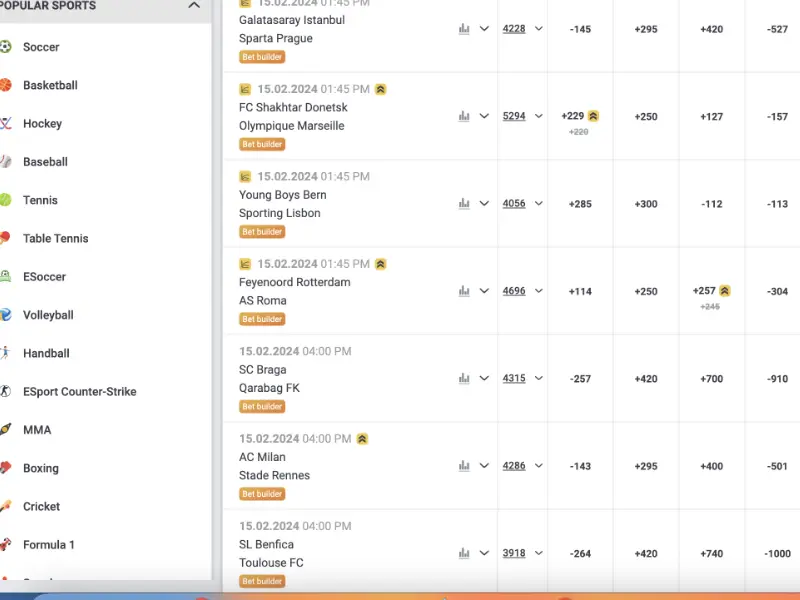The height and width of the screenshot is (600, 800).
Task: Open the 4315 markets link
Action: pos(514,378)
